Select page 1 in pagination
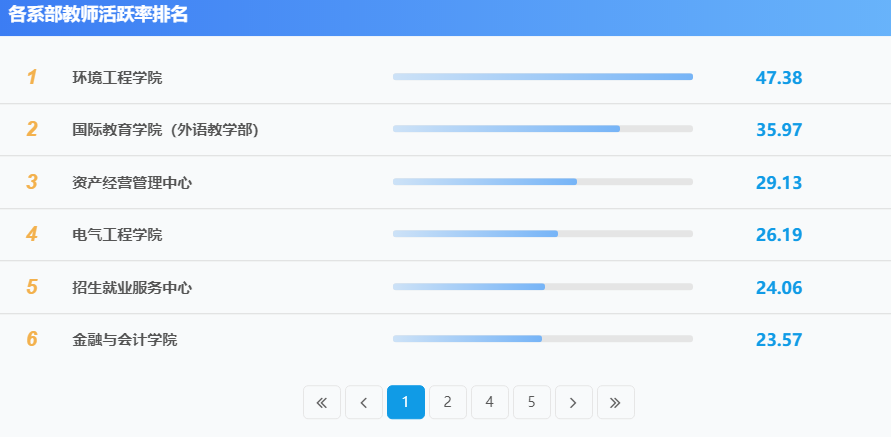 pos(406,402)
